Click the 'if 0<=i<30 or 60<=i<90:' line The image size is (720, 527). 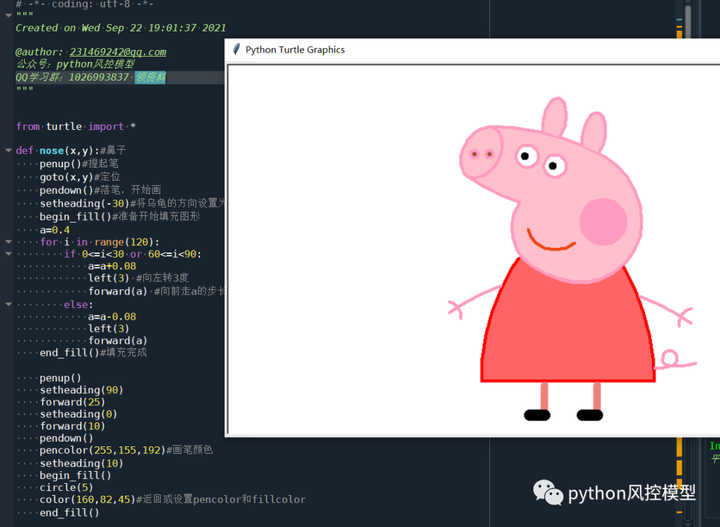tap(133, 254)
